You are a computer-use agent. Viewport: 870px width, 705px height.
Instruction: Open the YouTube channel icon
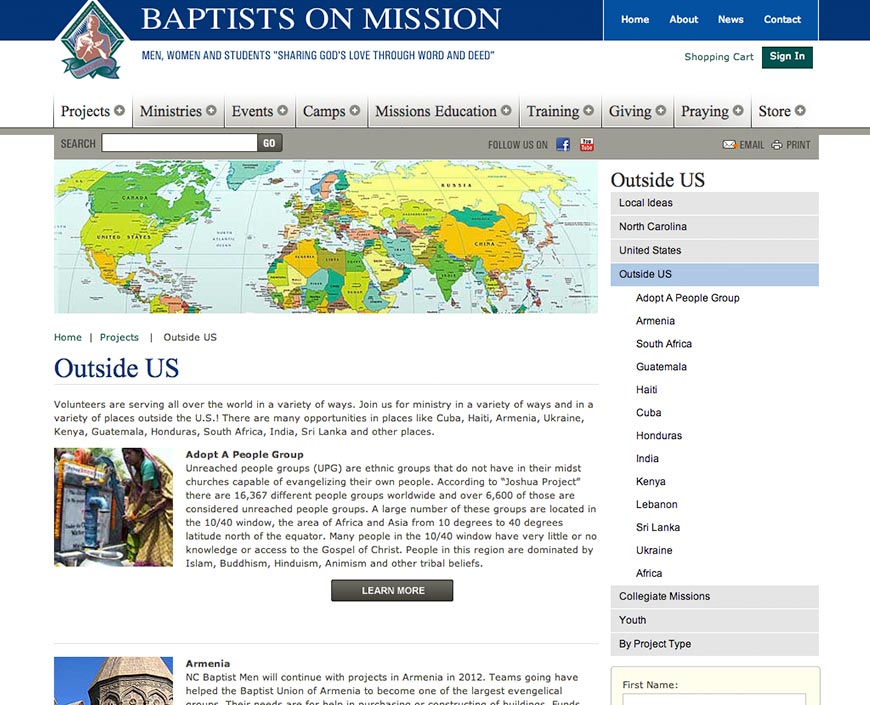pyautogui.click(x=586, y=145)
